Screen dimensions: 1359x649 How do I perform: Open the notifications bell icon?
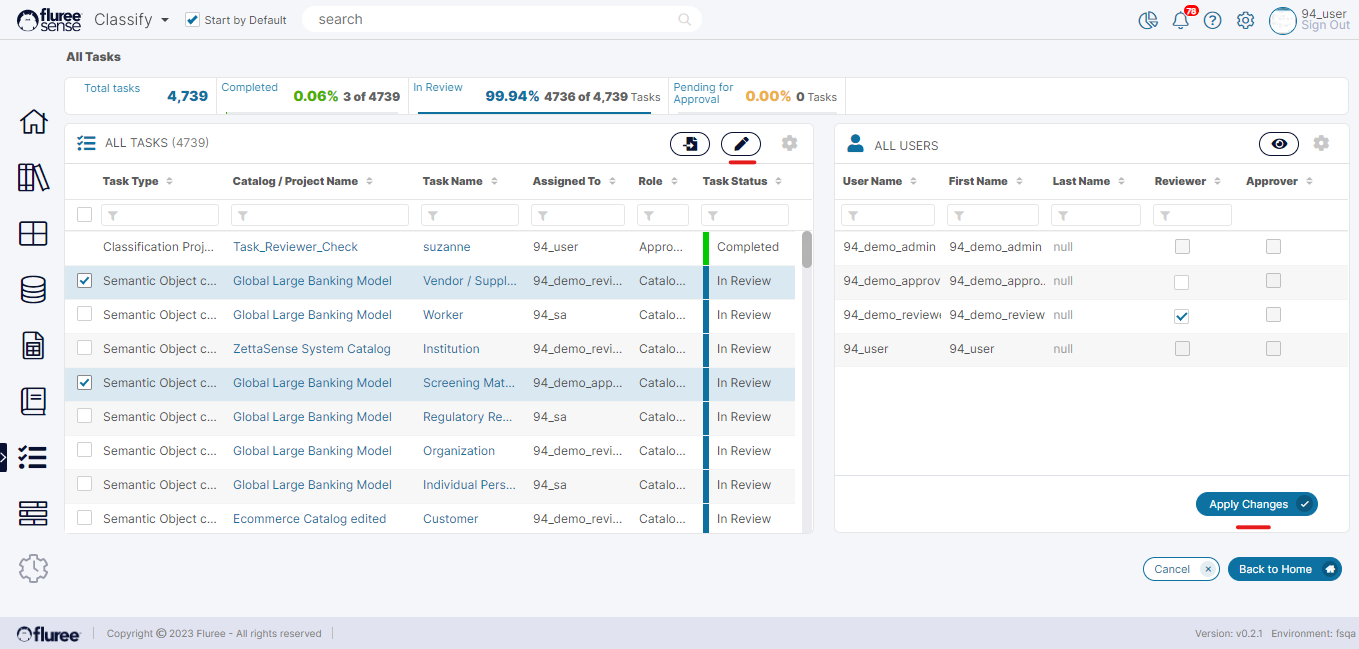click(1181, 20)
